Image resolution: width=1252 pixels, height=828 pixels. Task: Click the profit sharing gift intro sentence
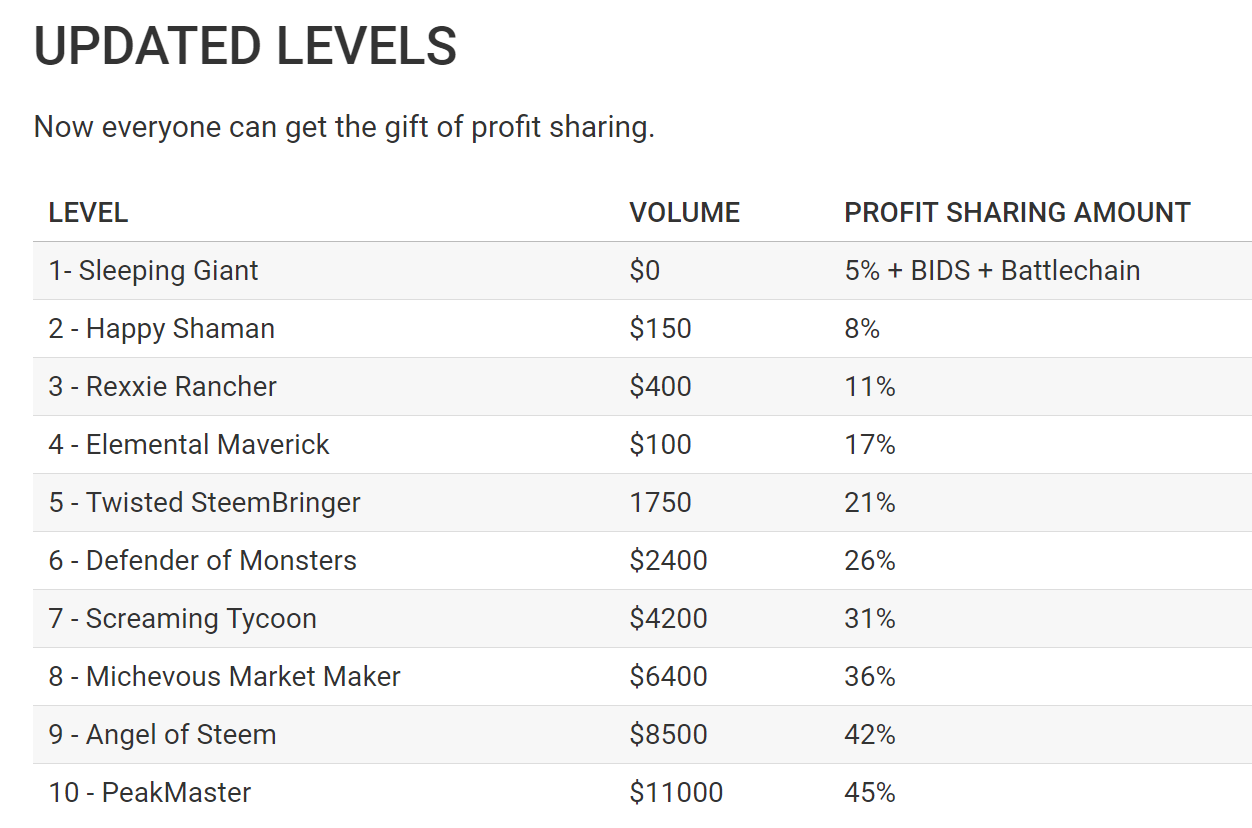344,128
